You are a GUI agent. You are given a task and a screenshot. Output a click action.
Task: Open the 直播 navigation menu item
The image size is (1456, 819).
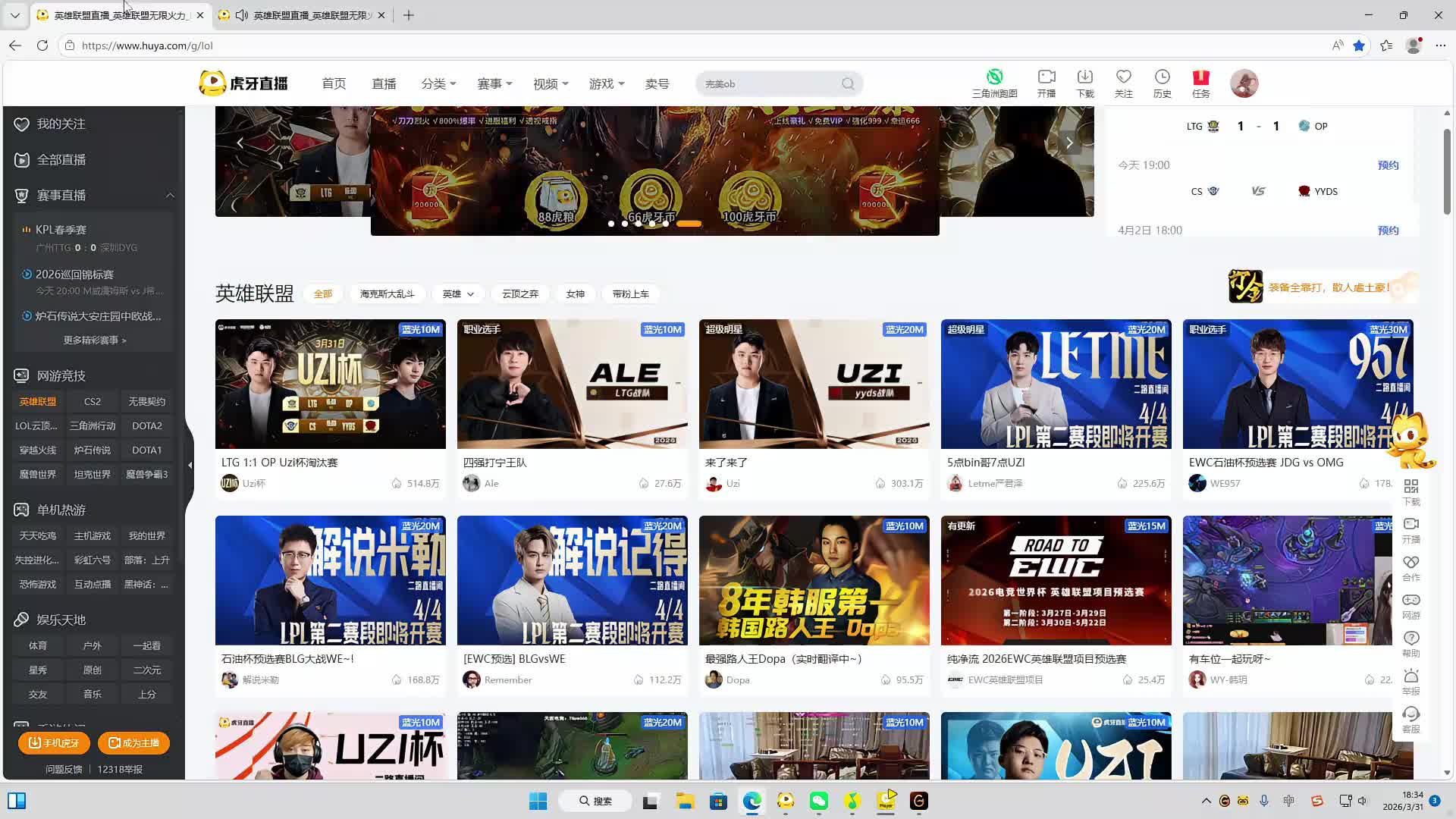(384, 83)
